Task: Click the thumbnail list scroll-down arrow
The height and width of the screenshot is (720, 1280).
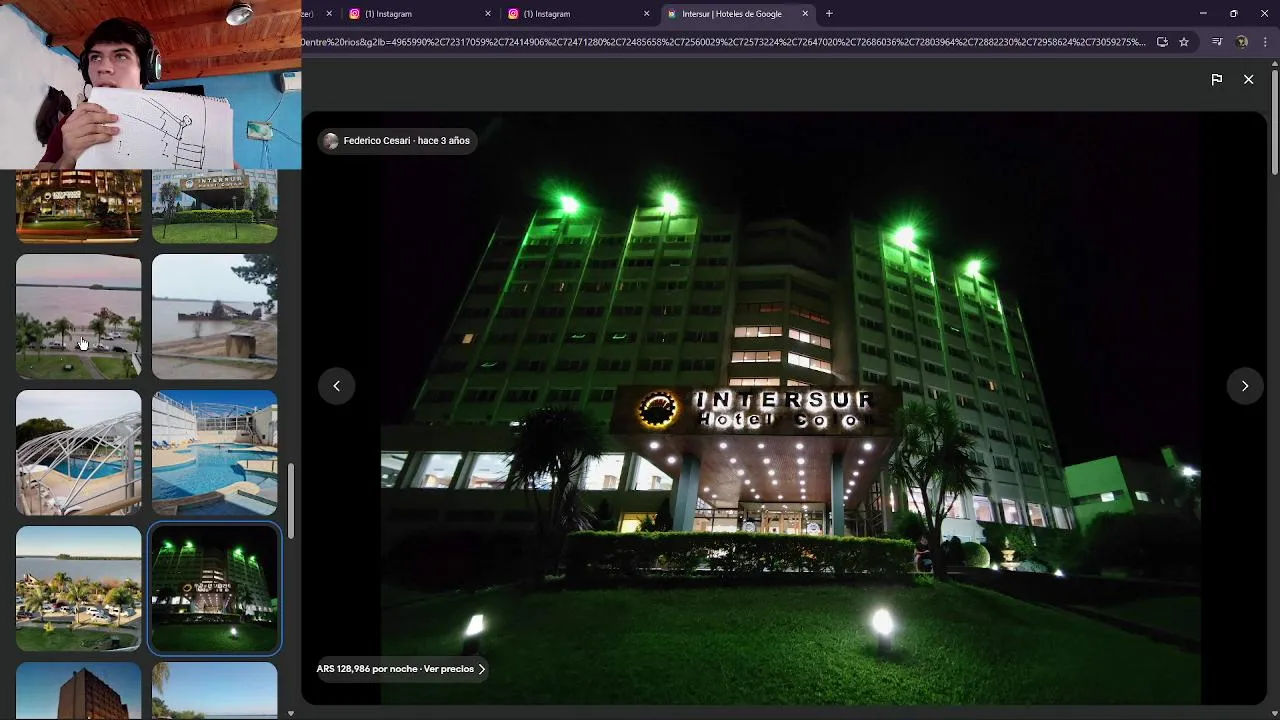Action: pyautogui.click(x=291, y=713)
